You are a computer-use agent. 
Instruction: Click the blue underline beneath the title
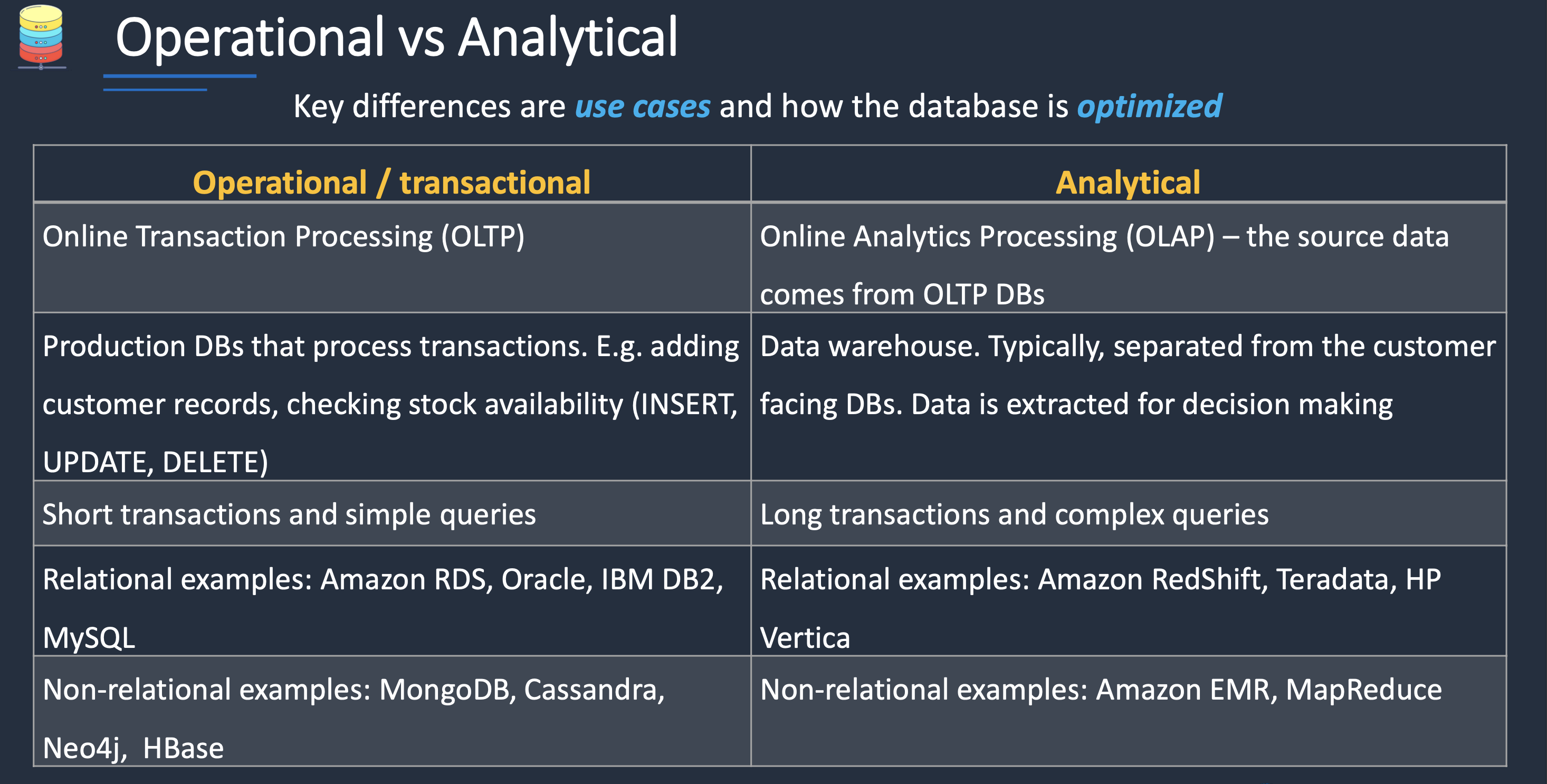pyautogui.click(x=179, y=77)
